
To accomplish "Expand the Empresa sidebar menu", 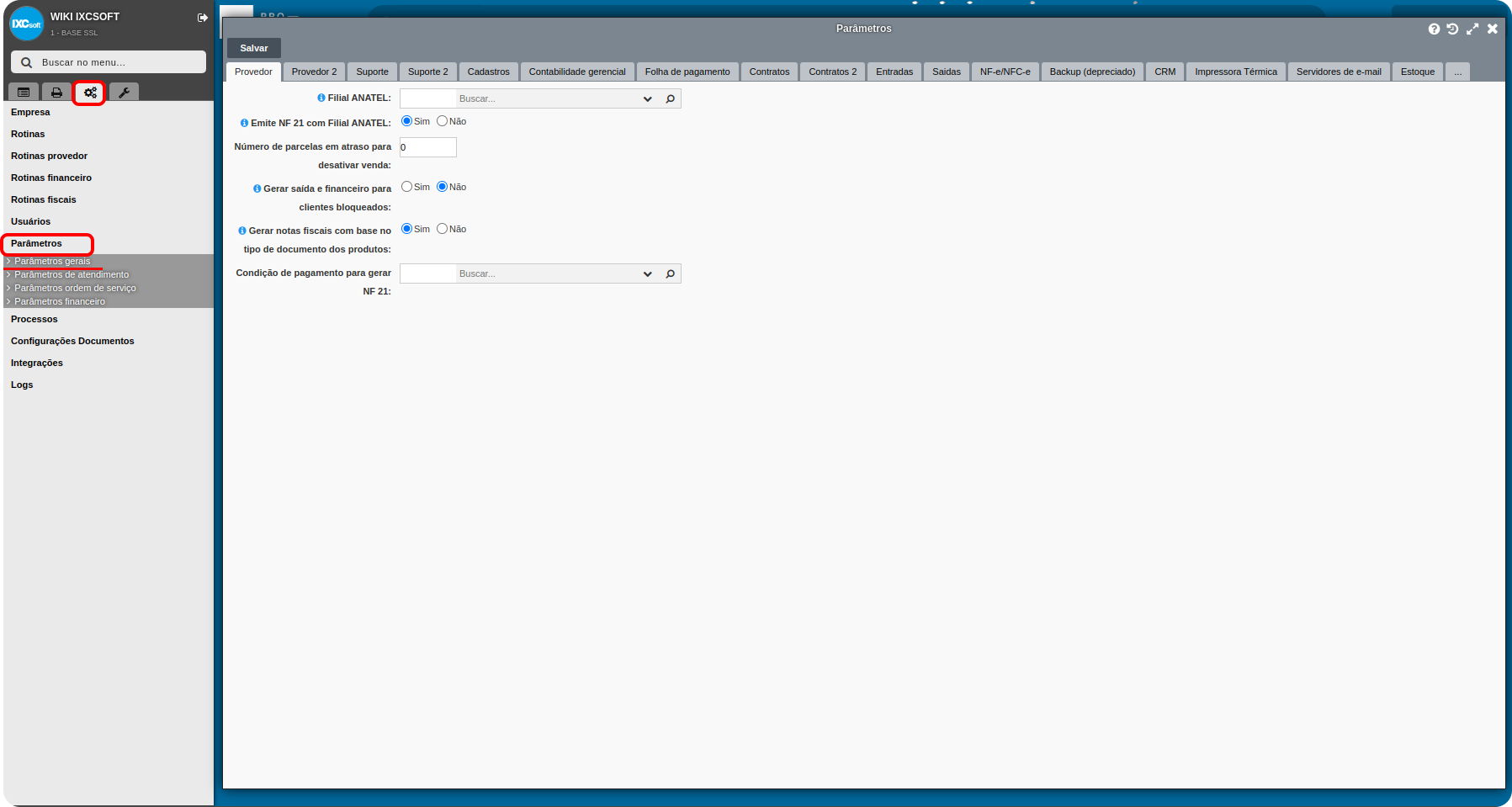I will tap(30, 112).
